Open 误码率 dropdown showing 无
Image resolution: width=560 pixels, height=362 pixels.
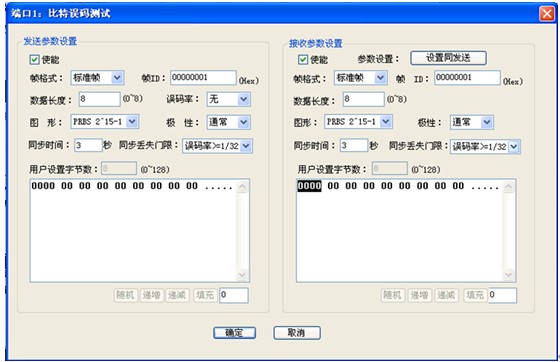click(229, 99)
